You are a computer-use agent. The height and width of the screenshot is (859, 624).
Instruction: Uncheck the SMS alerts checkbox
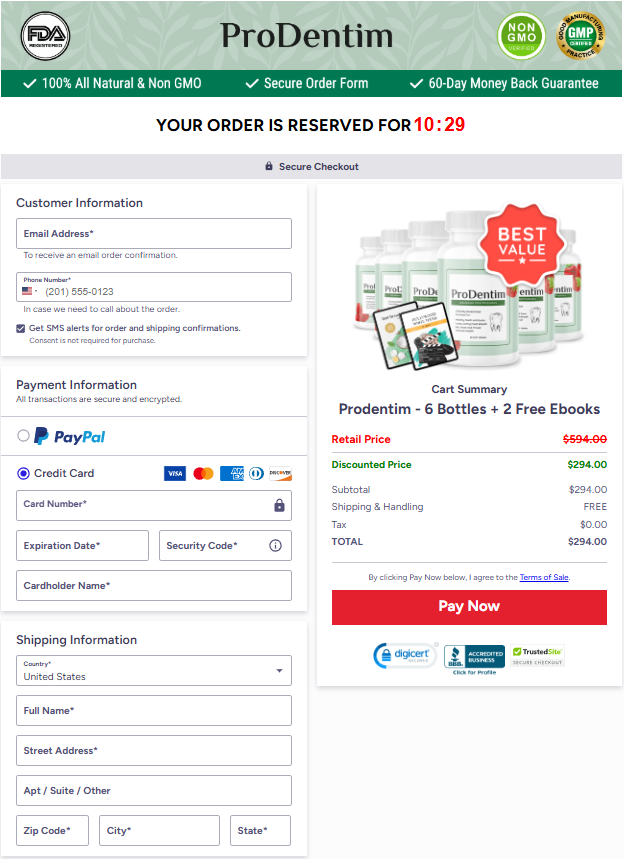click(21, 329)
